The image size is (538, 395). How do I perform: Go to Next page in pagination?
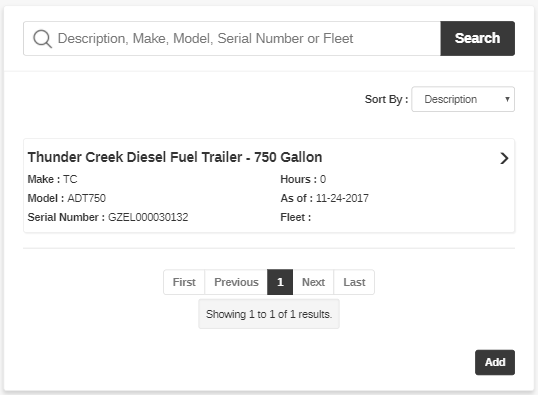pyautogui.click(x=313, y=282)
